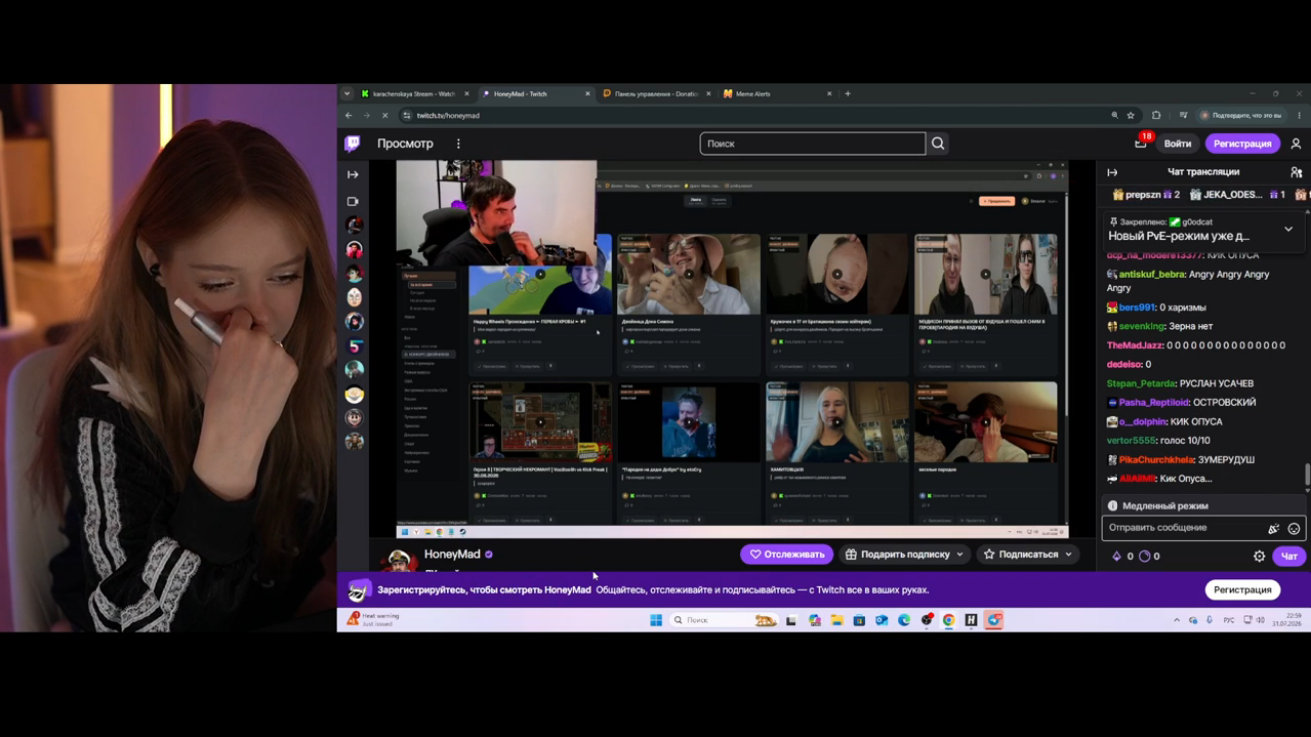Click the Windows taskbar search box

(x=724, y=620)
